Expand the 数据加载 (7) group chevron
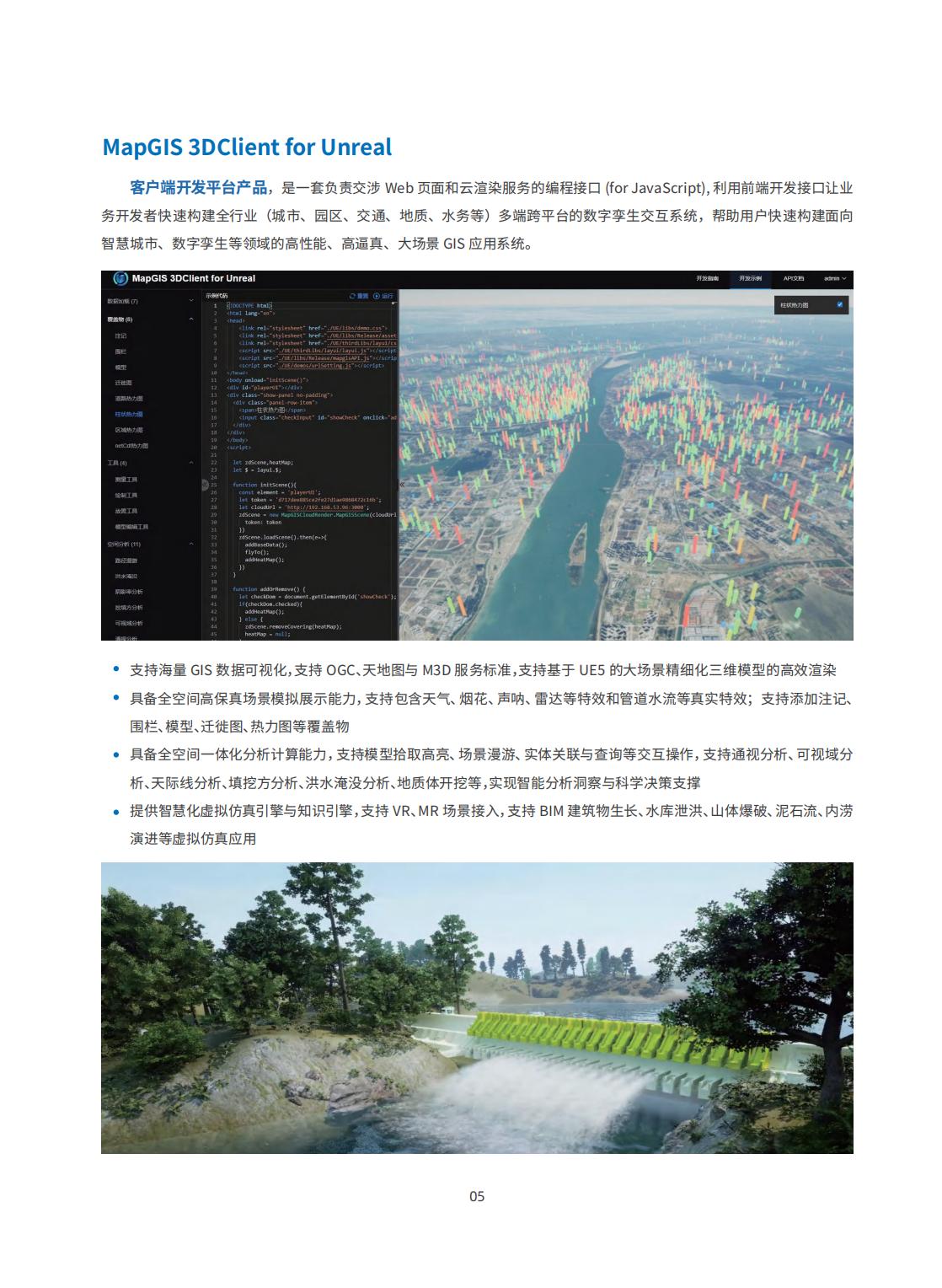The image size is (942, 1288). (191, 301)
